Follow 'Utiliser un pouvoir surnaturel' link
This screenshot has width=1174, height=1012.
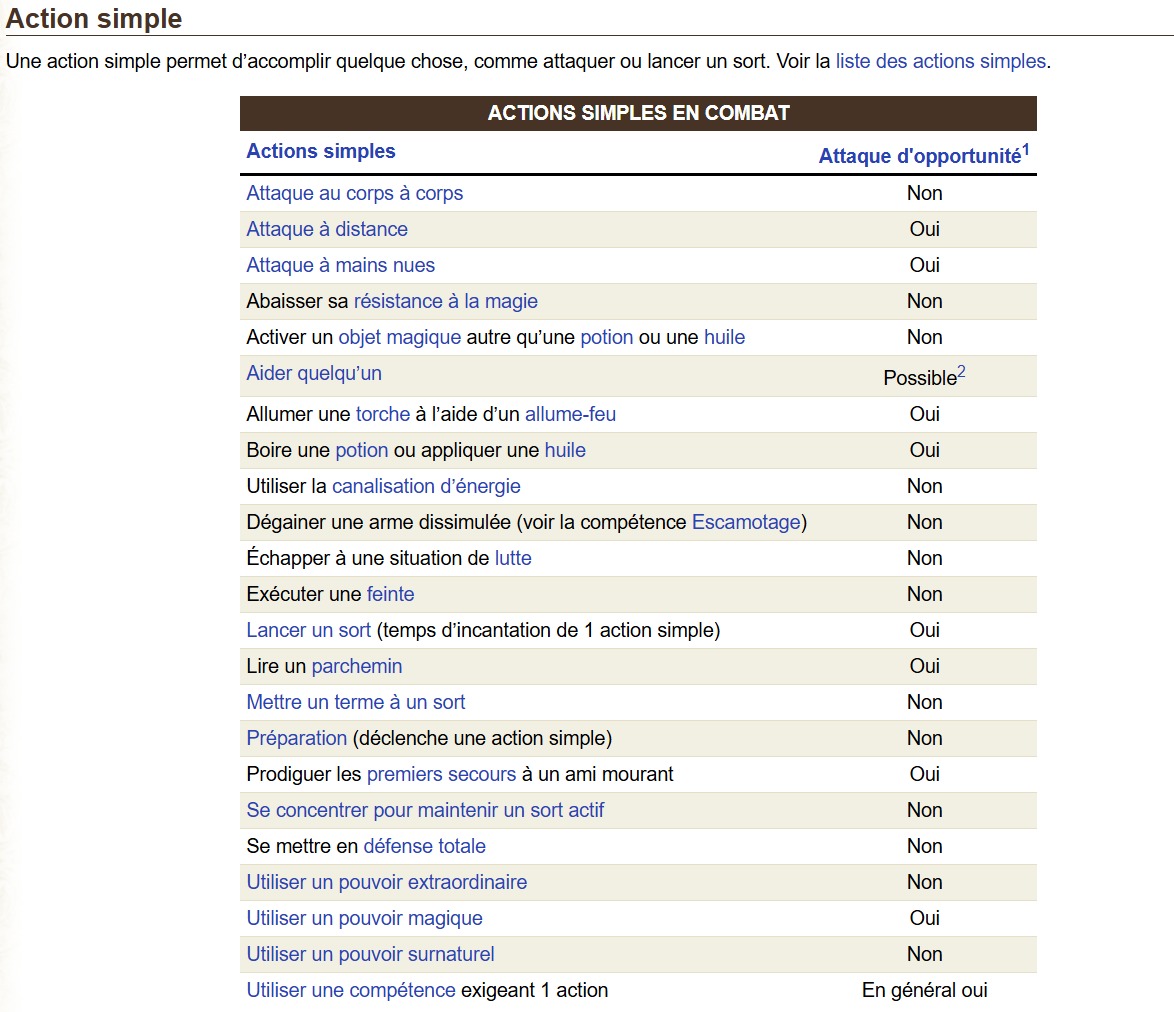click(370, 954)
